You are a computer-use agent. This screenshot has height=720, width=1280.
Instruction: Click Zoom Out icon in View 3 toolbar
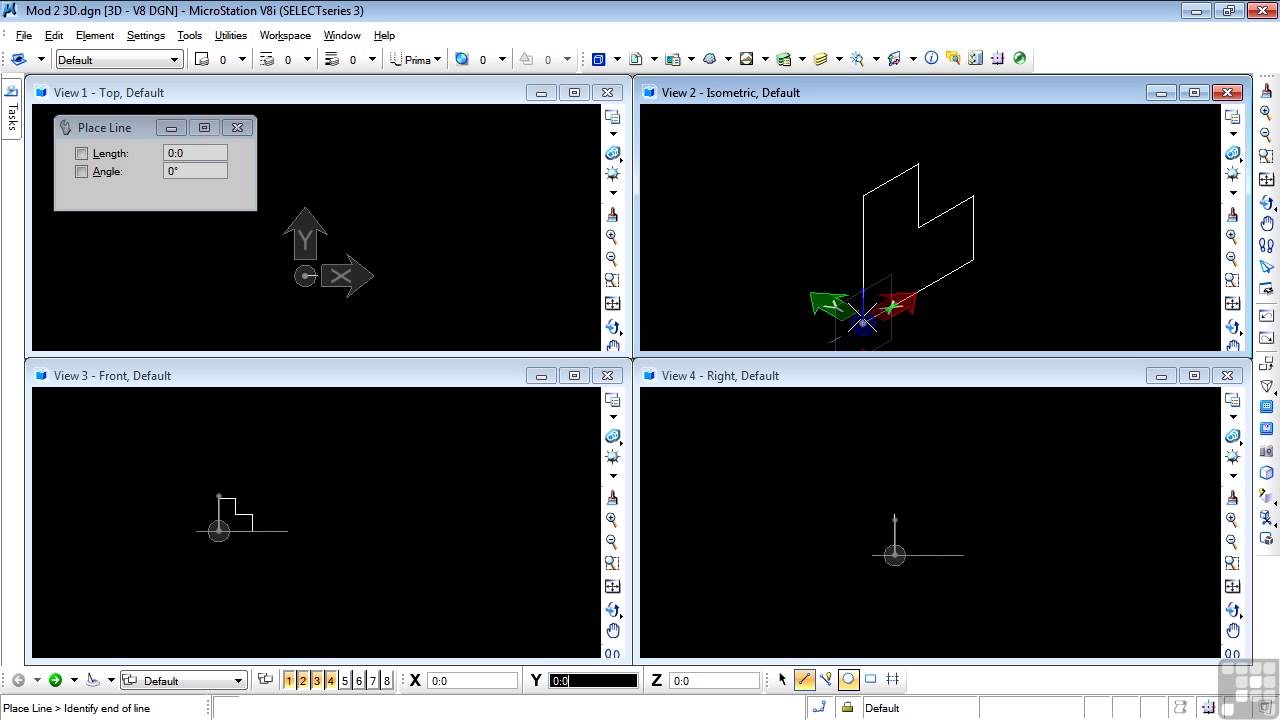(612, 542)
